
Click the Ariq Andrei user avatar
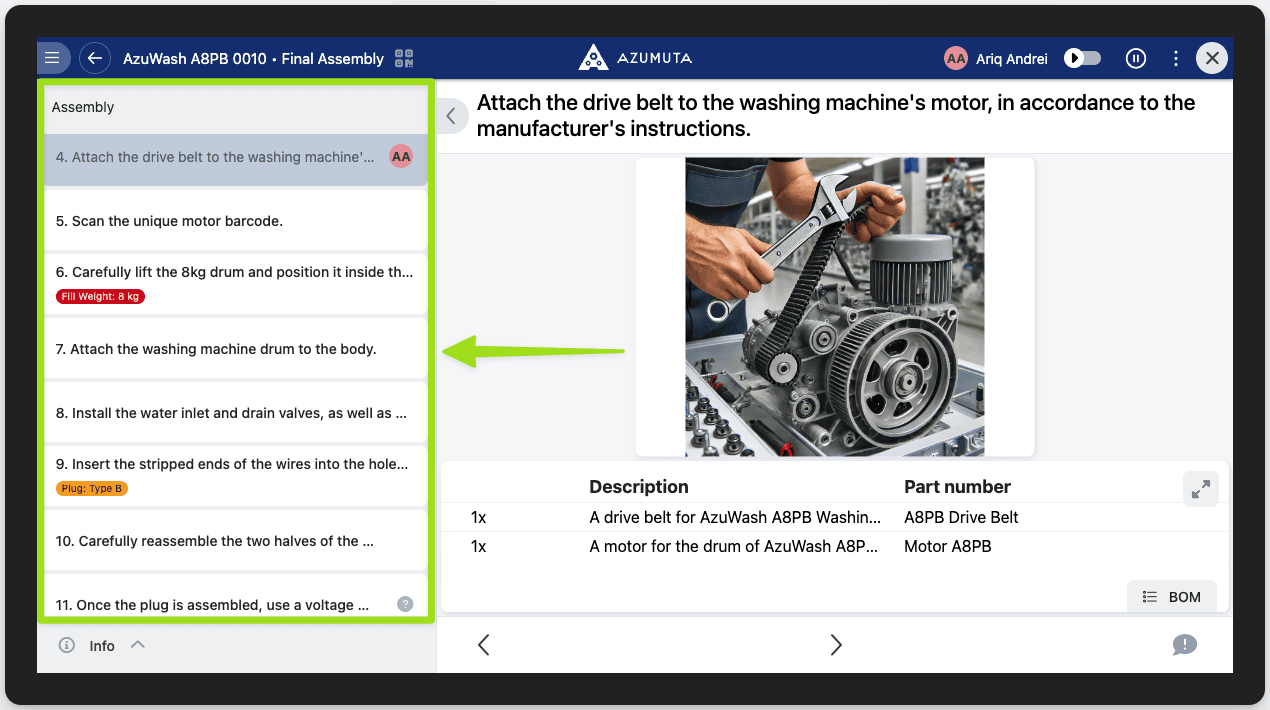[x=956, y=58]
